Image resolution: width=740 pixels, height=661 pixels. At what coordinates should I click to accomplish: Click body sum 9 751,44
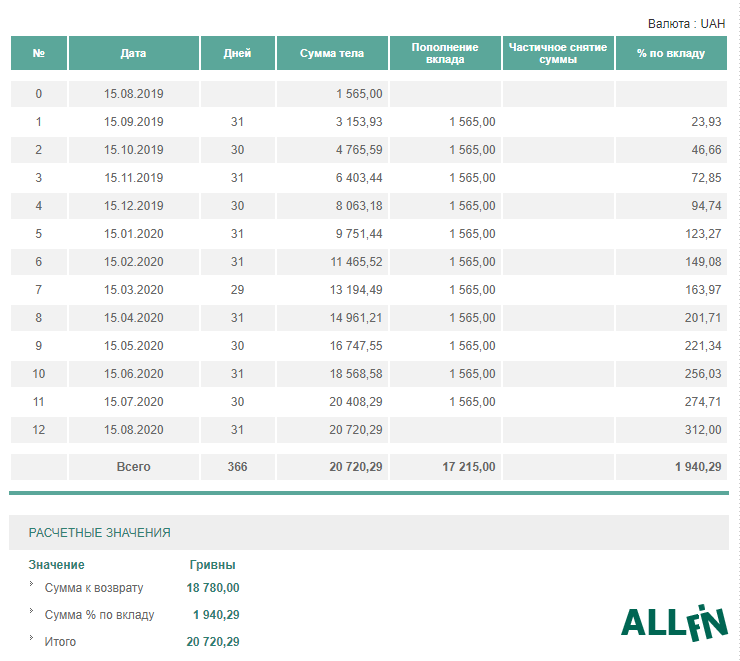(x=359, y=234)
